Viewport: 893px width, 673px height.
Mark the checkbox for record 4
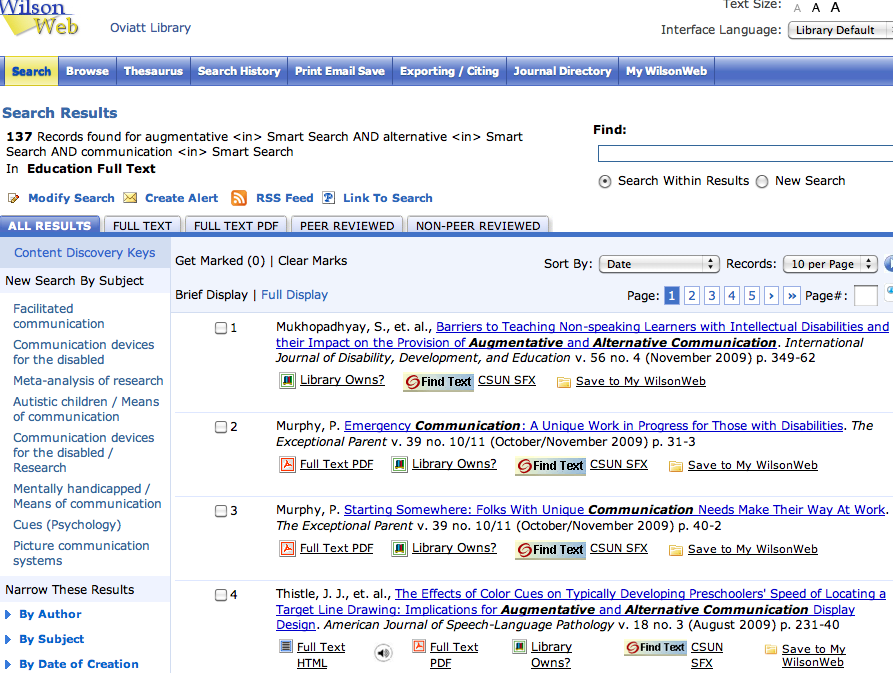click(221, 595)
